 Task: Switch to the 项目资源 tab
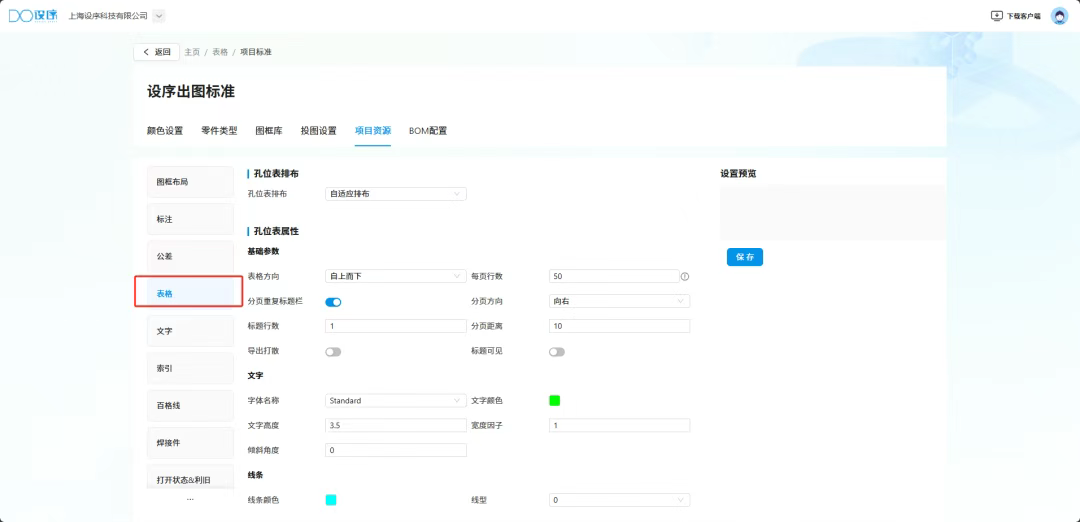pos(373,131)
